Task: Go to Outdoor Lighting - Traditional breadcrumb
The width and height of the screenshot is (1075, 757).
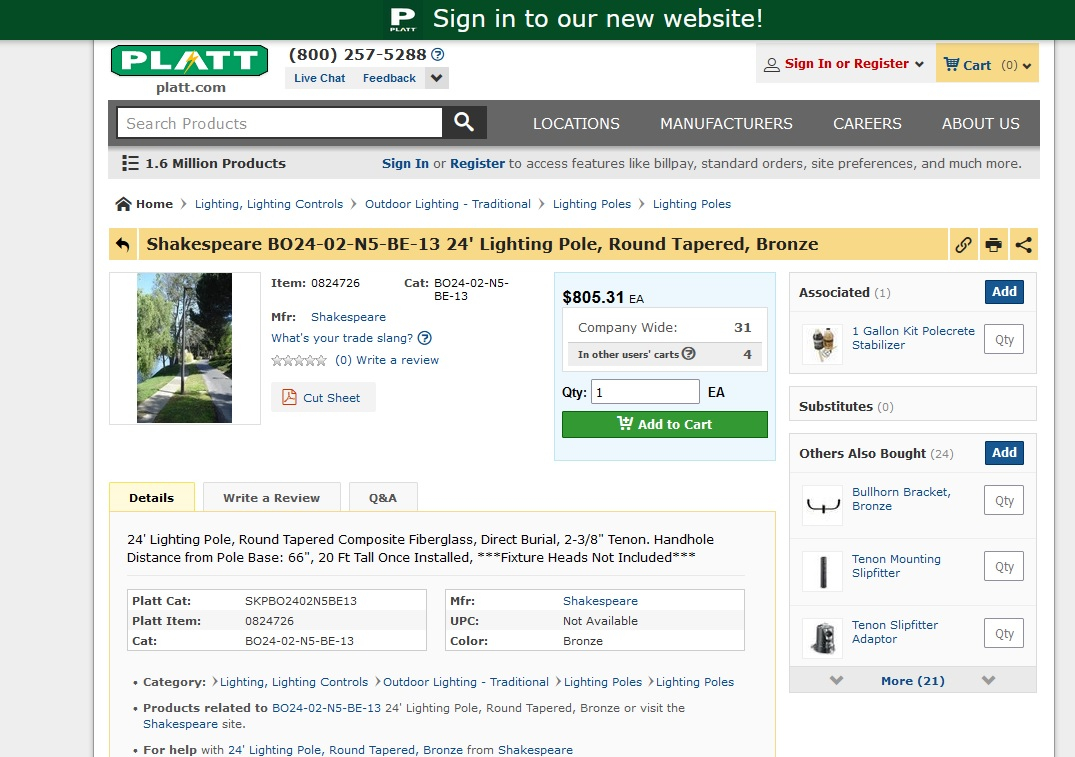Action: tap(448, 204)
